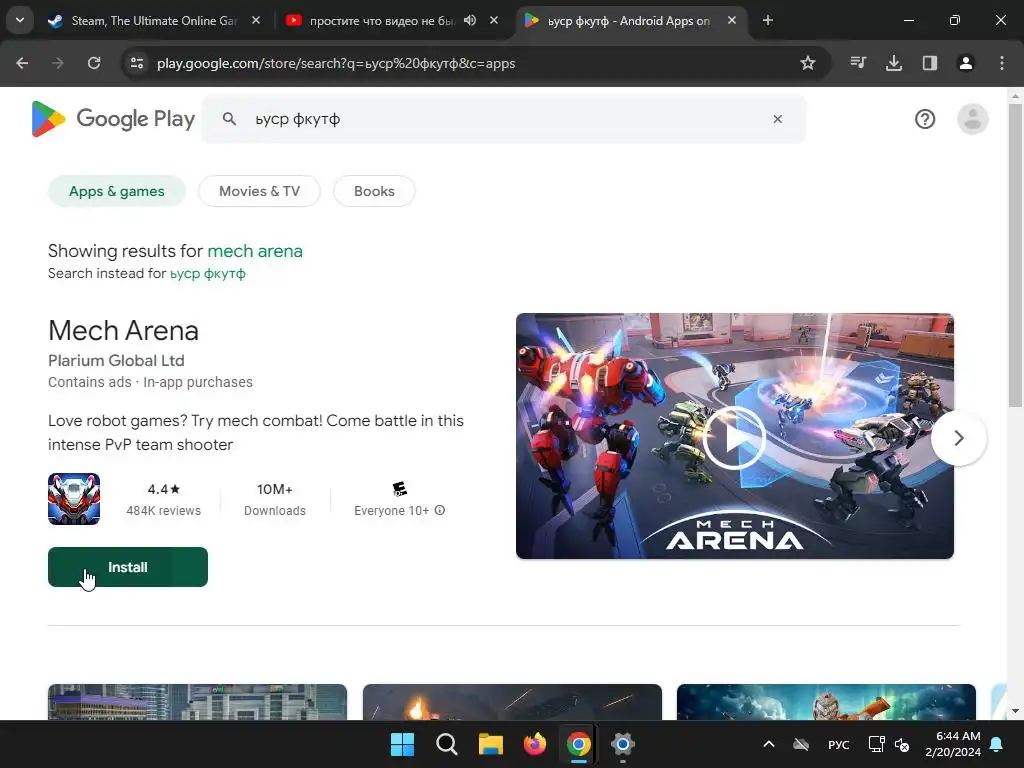
Task: Bookmark this page with the star
Action: (808, 63)
